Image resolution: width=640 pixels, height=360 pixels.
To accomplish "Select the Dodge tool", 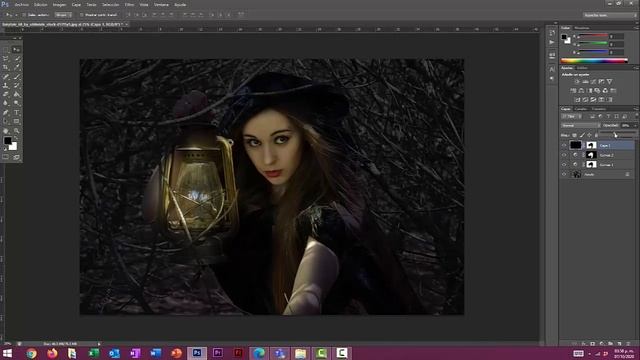I will pos(16,103).
